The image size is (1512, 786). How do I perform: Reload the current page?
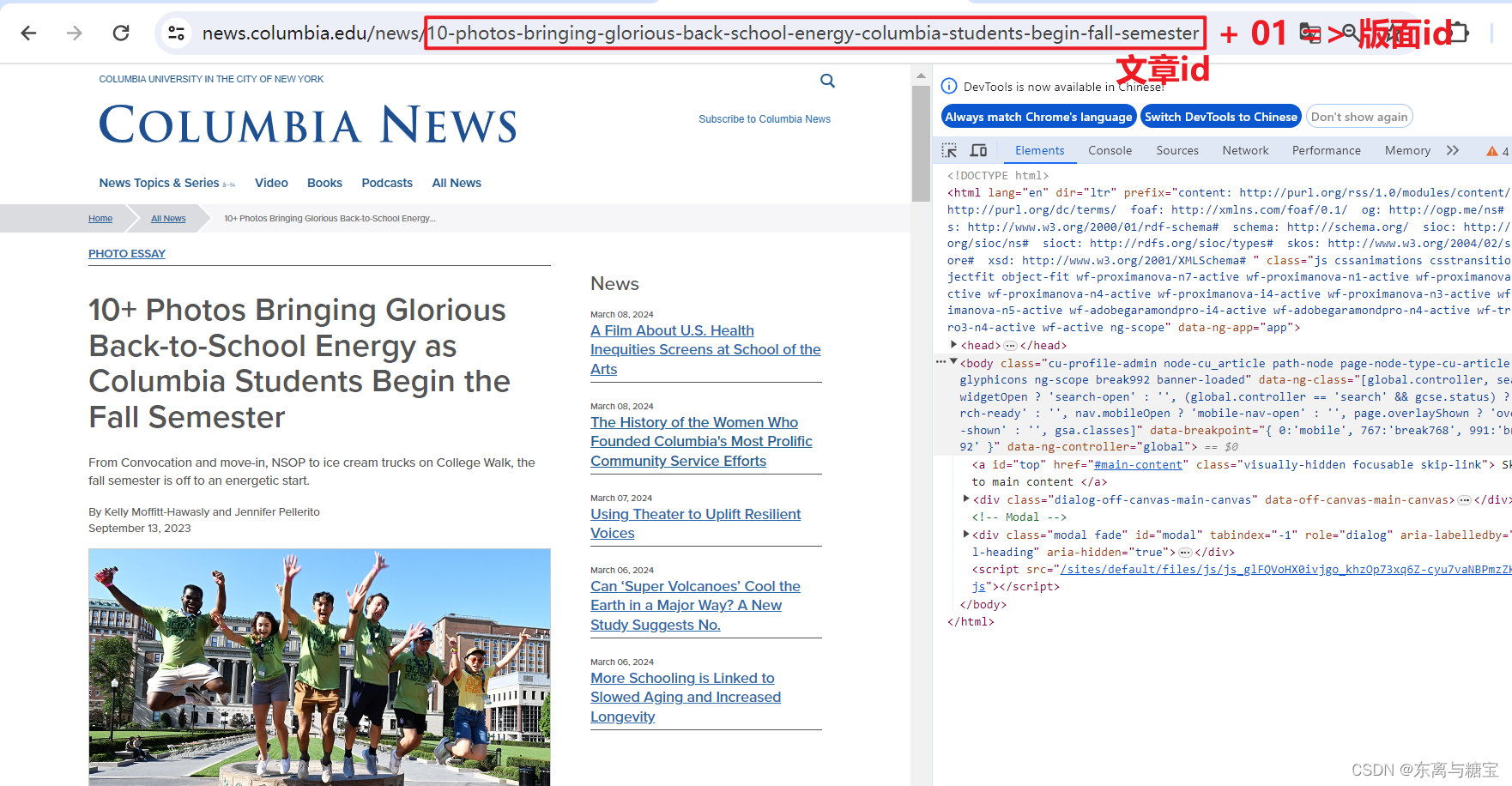pyautogui.click(x=121, y=33)
